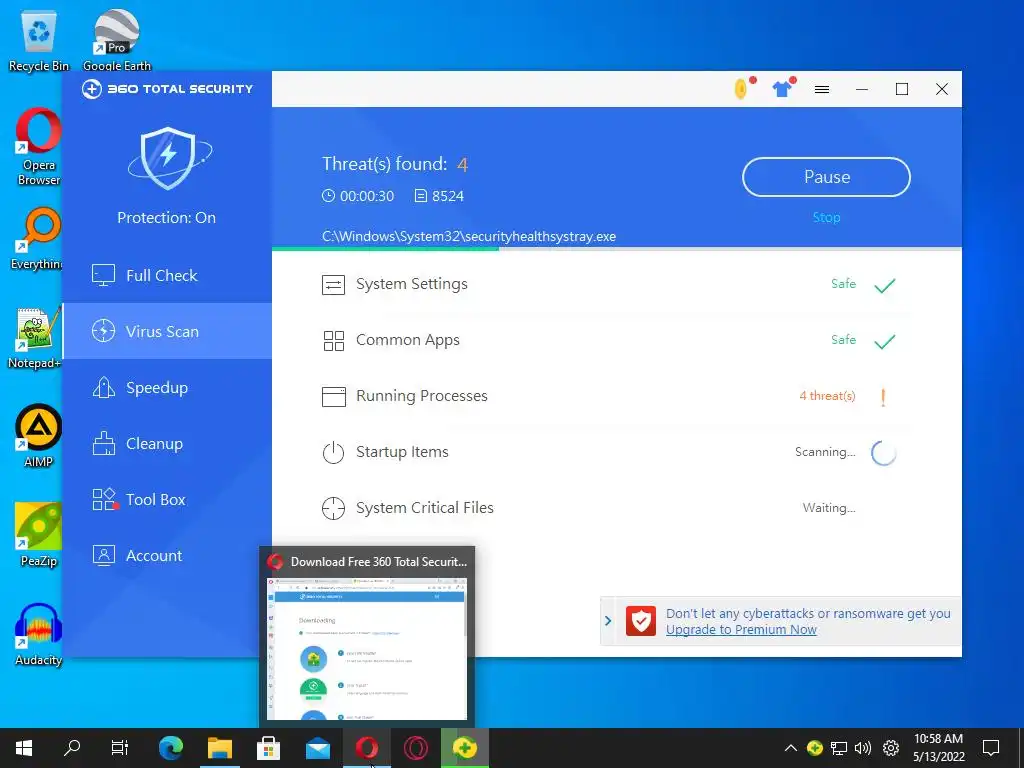The image size is (1024, 768).
Task: Open the network tray icon
Action: point(839,748)
